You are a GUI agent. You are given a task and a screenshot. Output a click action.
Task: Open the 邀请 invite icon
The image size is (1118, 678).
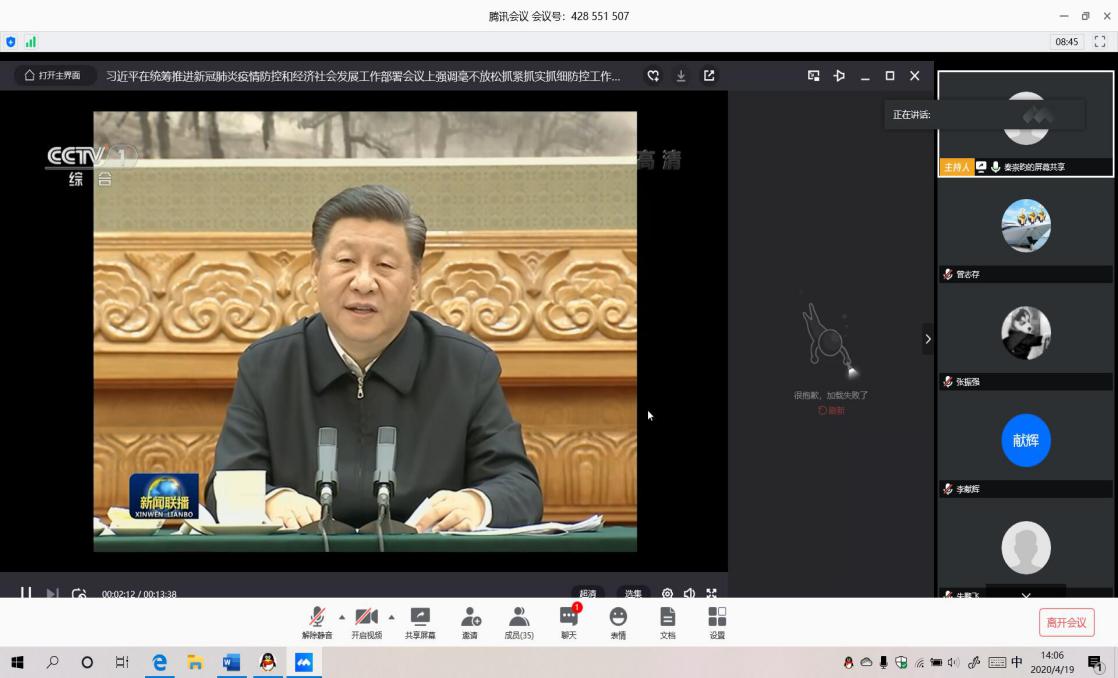[470, 620]
